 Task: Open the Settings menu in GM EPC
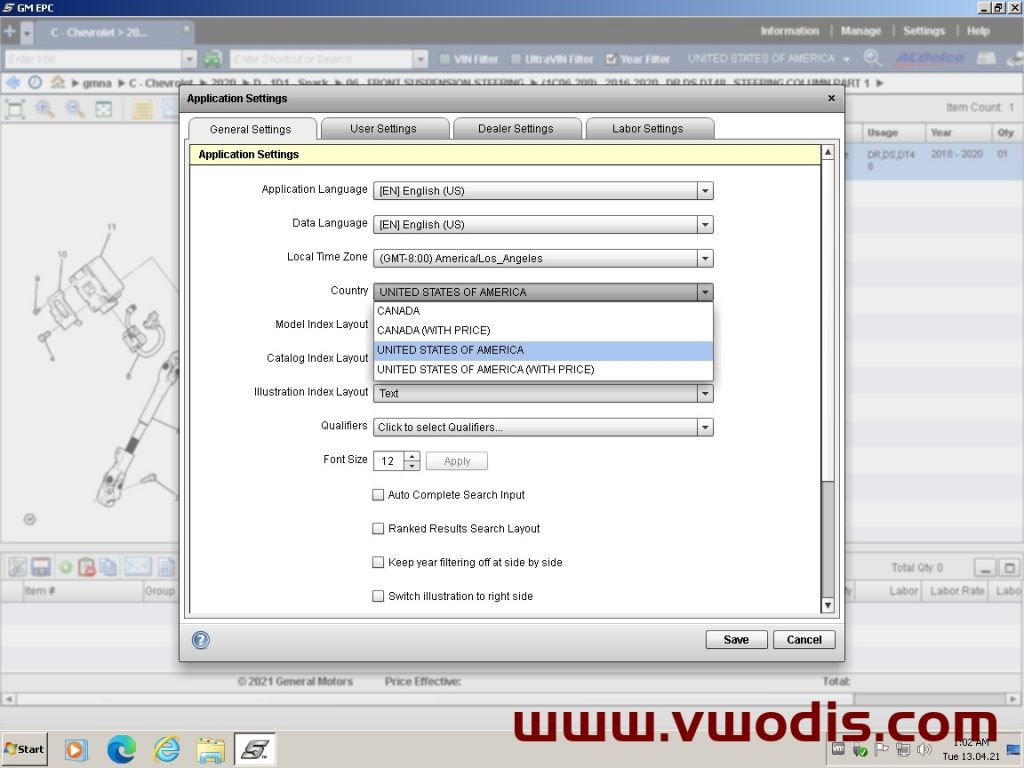click(x=923, y=31)
